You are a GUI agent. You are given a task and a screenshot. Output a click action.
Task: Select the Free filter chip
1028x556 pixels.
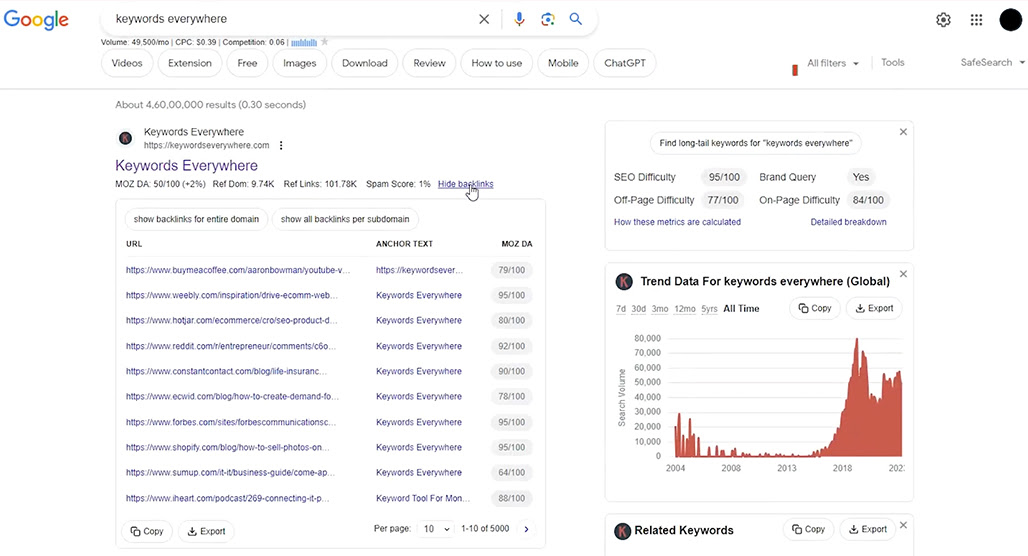tap(247, 63)
